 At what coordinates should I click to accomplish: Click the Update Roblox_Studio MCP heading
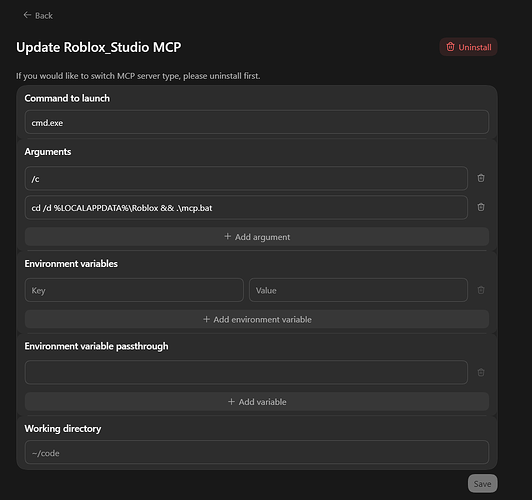(x=99, y=47)
